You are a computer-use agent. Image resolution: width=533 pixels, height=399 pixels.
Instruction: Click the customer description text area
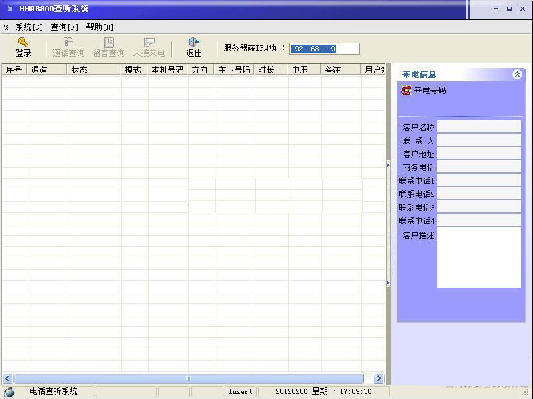point(479,258)
